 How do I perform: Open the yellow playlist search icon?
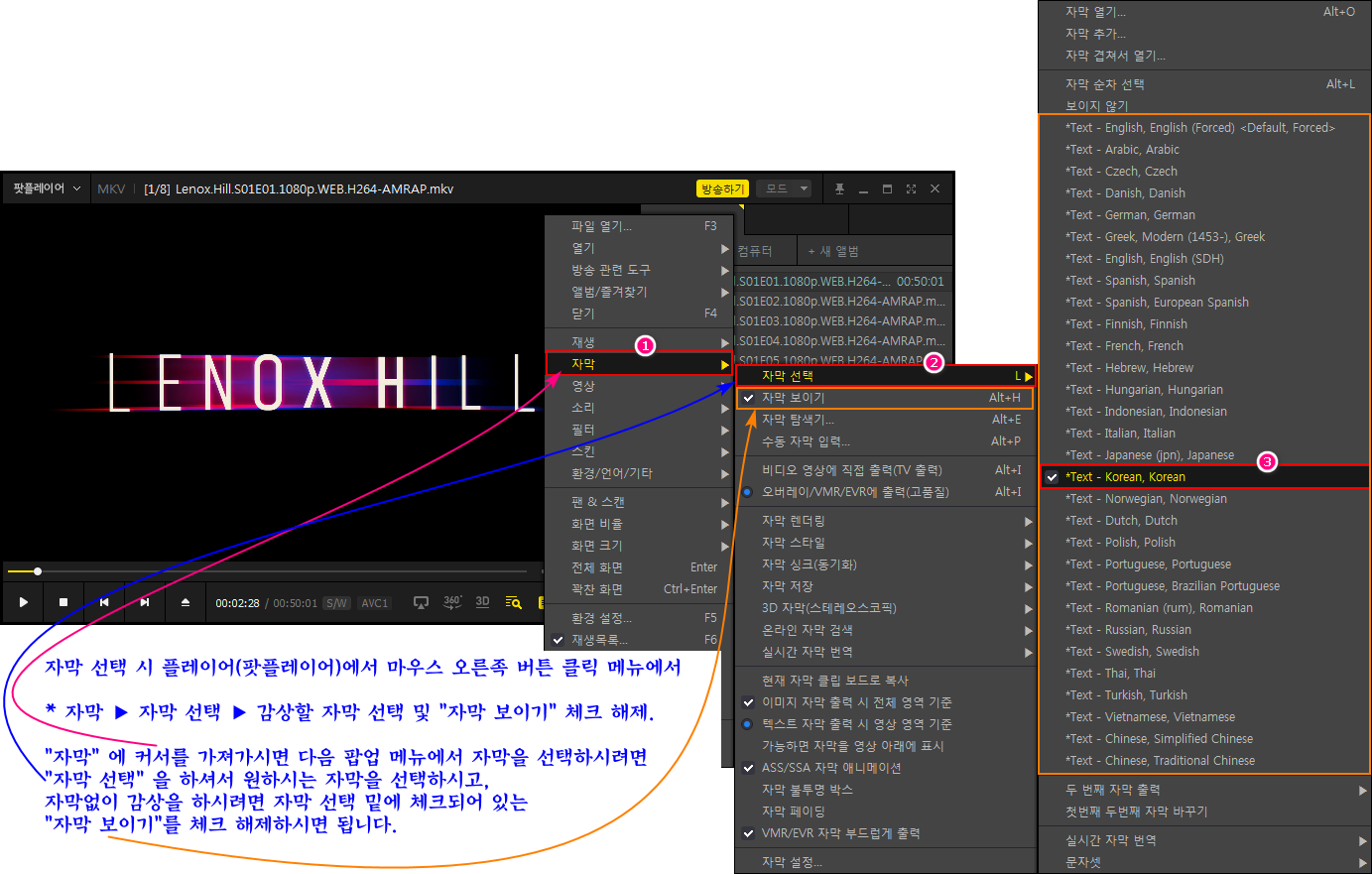pos(513,602)
